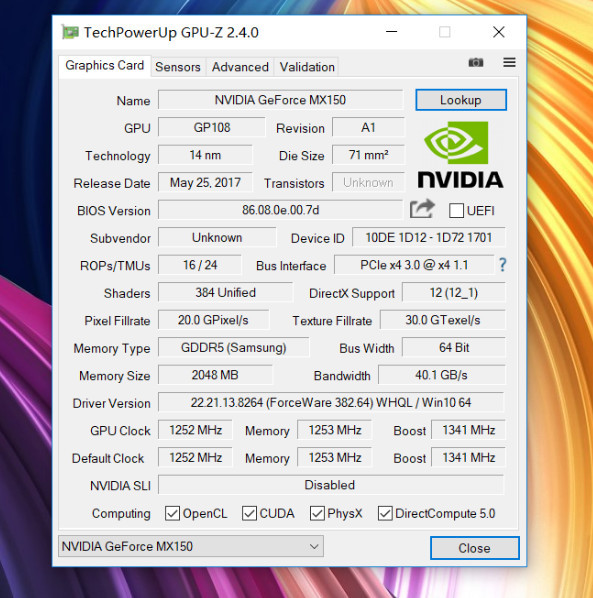Click the BIOS Version field 86.08.0e.00.7d
This screenshot has width=593, height=598.
click(x=280, y=210)
